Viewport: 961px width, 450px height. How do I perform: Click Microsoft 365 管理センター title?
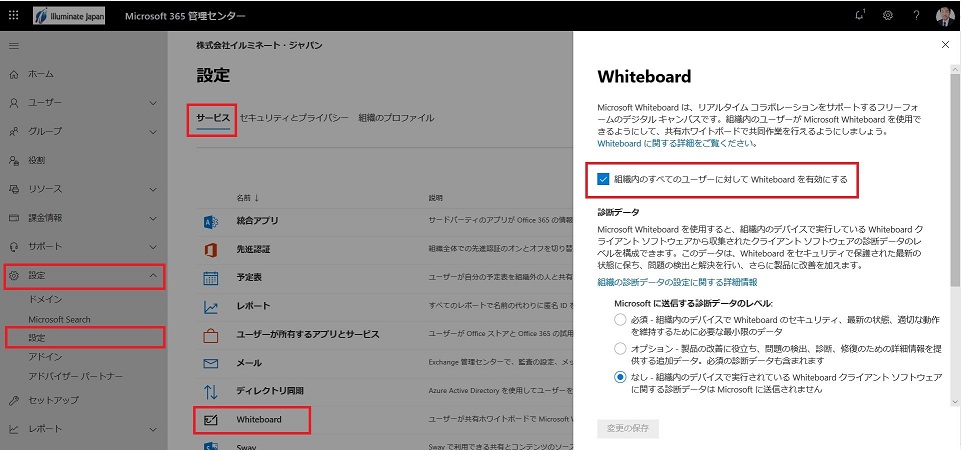(x=185, y=16)
